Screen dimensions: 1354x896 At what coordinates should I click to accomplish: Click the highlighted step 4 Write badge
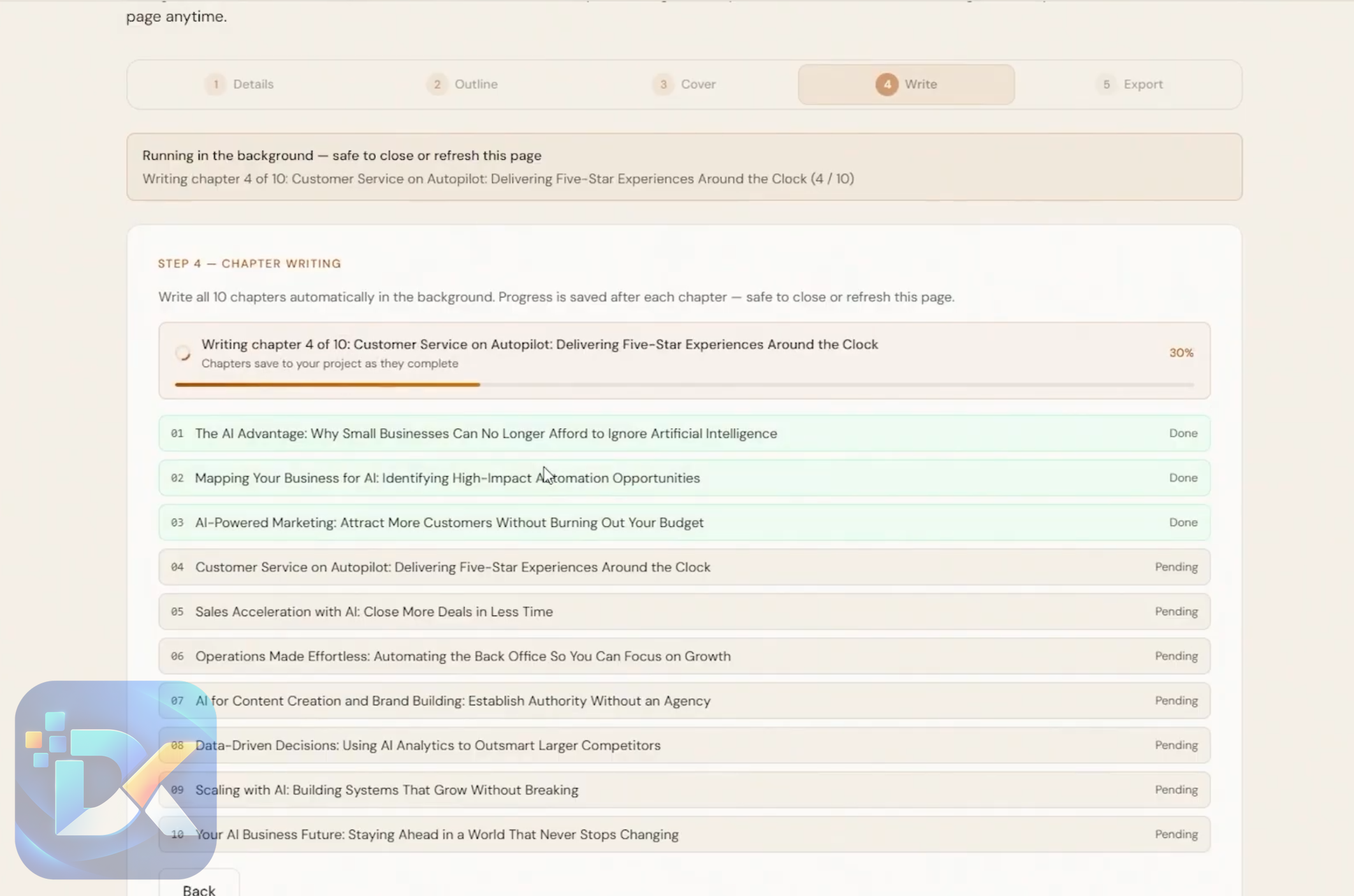887,84
